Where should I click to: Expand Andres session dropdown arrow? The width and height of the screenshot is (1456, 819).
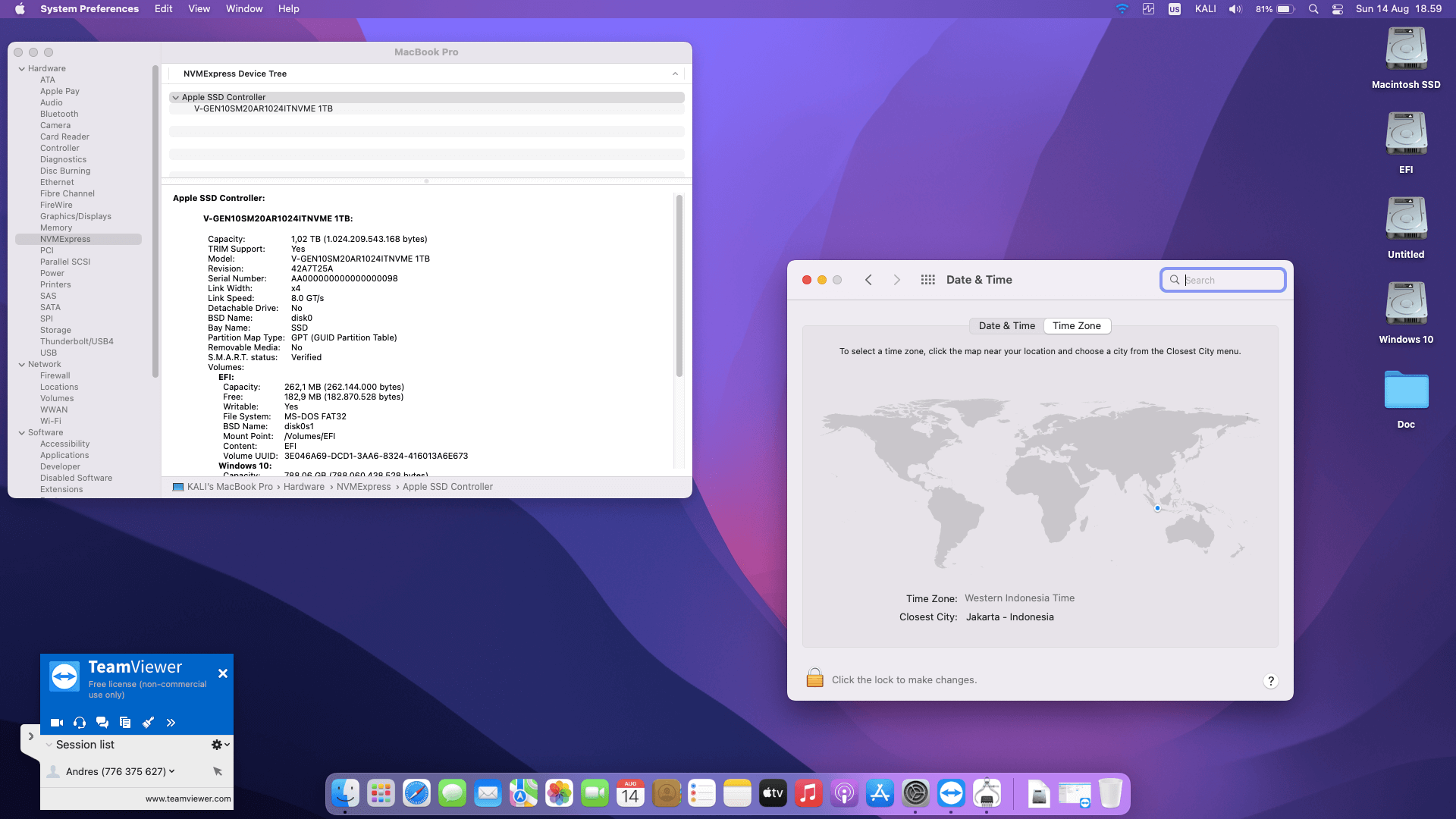[172, 771]
